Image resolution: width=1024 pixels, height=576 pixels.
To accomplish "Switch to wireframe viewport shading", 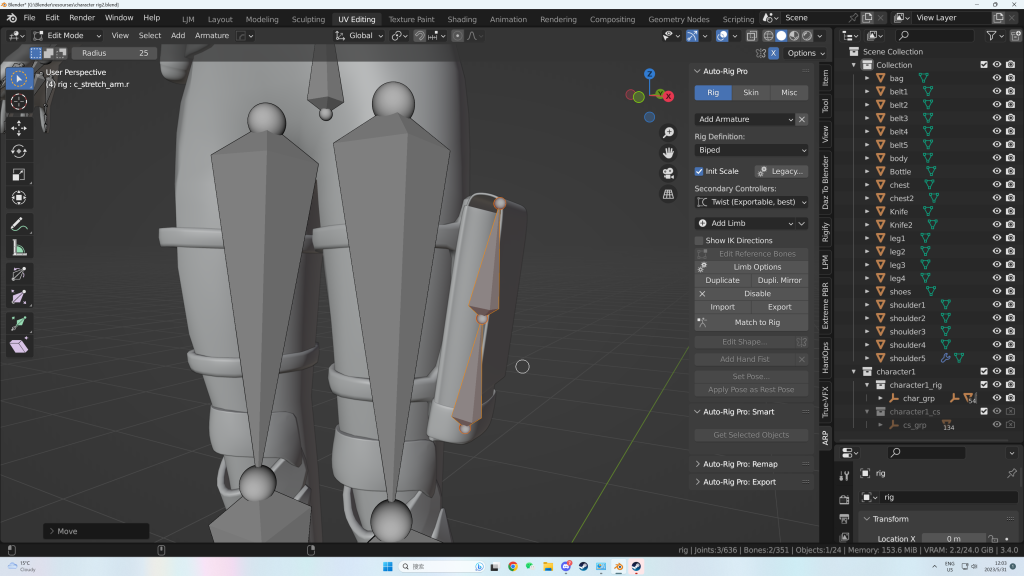I will [768, 36].
